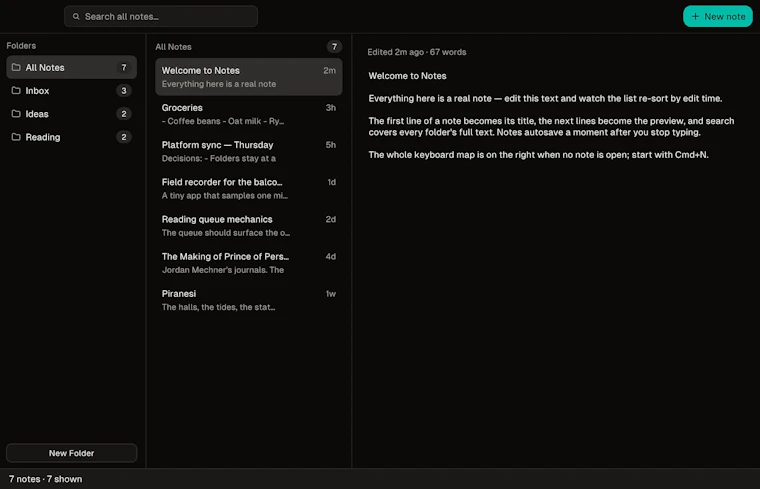Open the Reading folder
760x489 pixels.
coord(71,137)
